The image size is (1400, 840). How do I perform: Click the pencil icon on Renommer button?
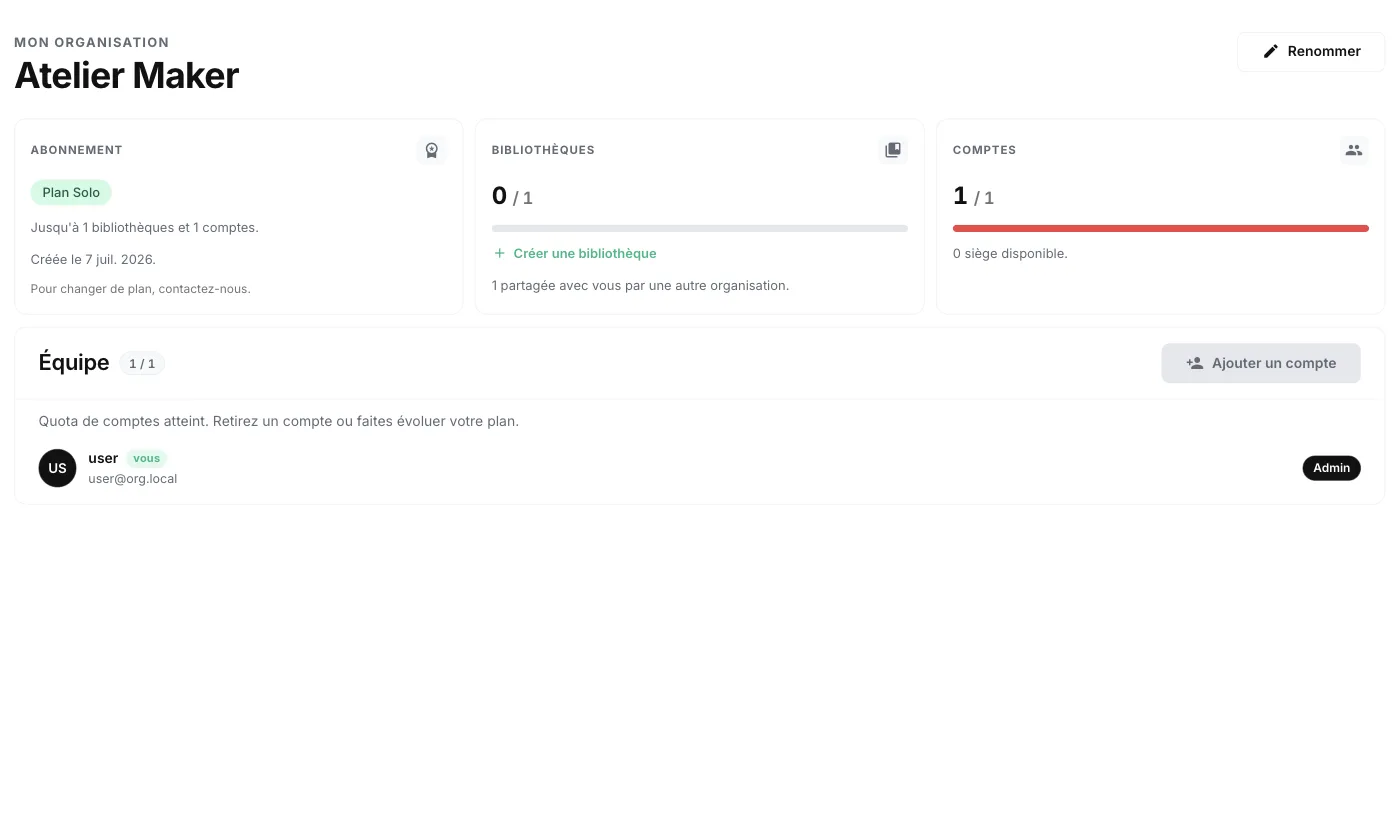[1271, 51]
